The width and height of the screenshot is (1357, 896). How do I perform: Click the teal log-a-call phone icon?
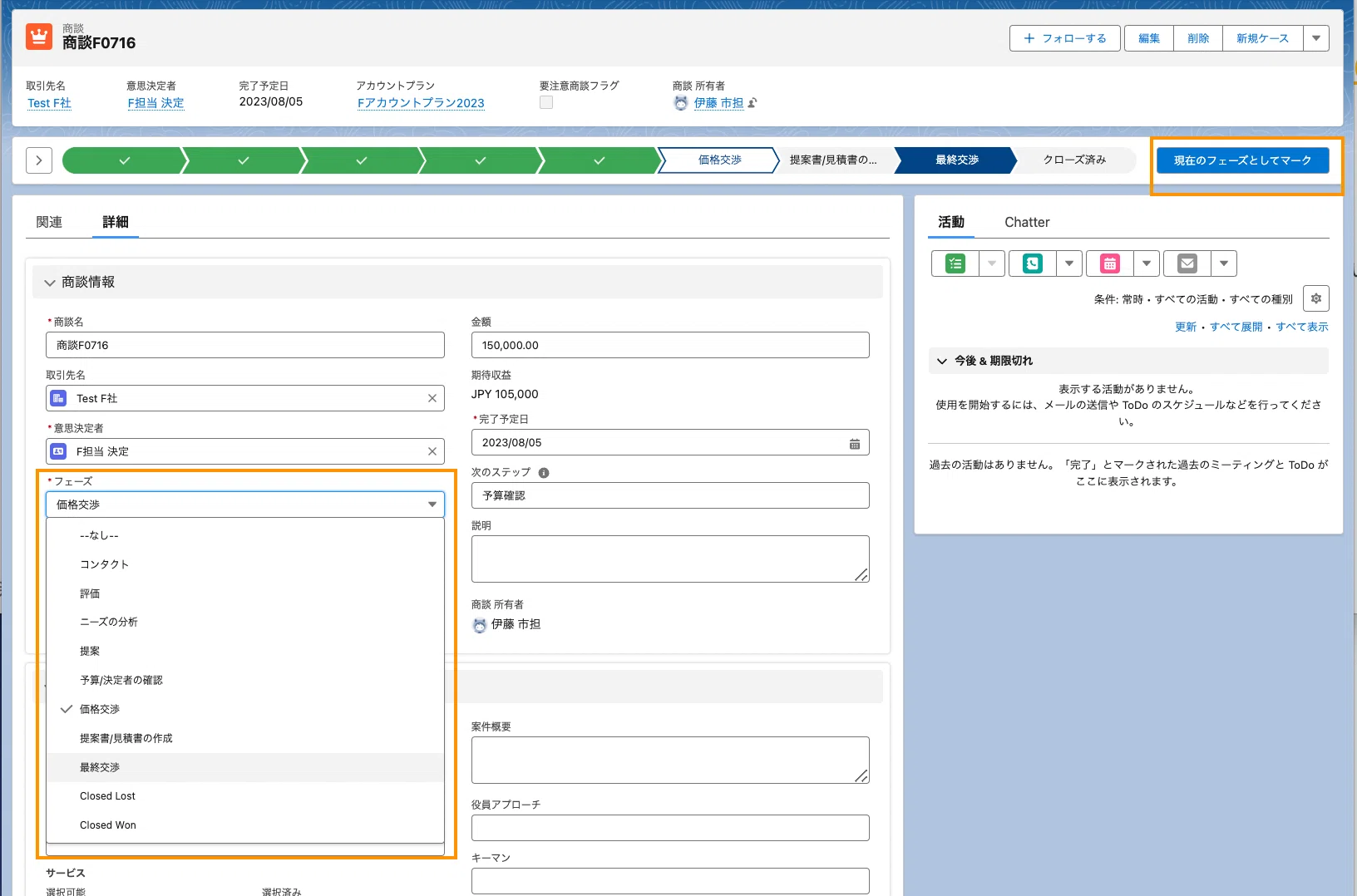1033,263
